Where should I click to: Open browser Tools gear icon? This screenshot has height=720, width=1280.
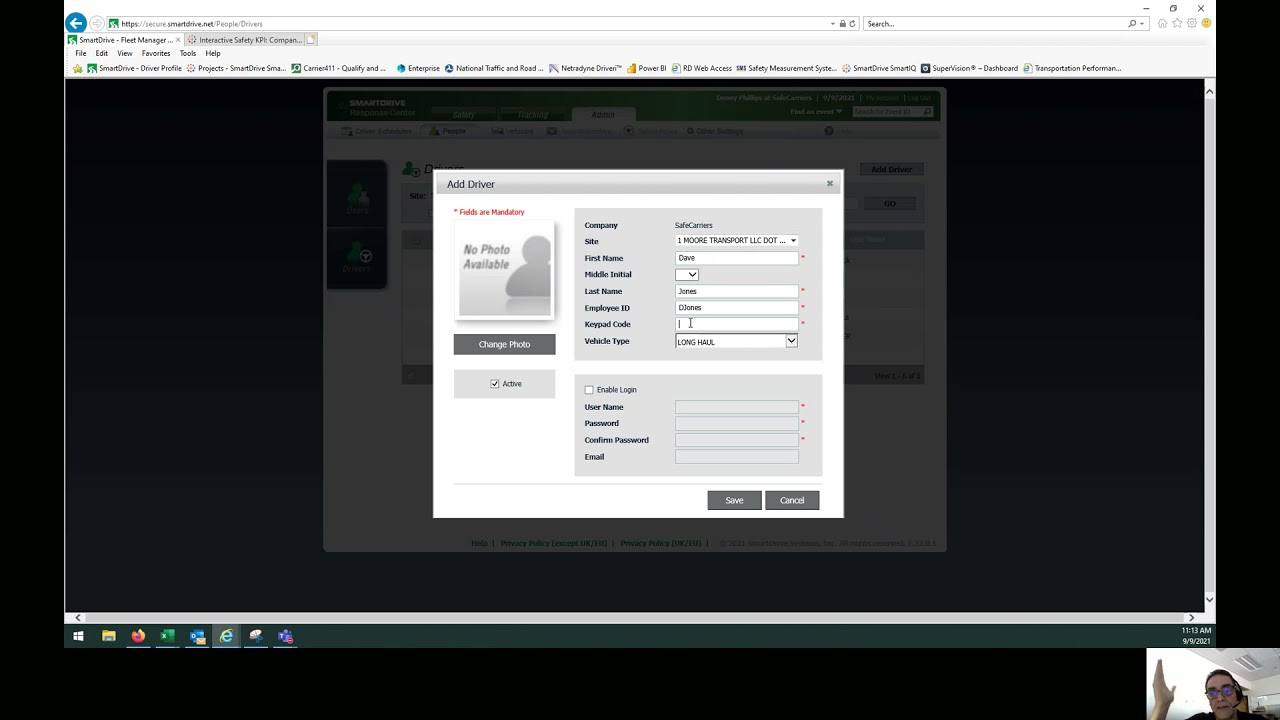[1192, 23]
